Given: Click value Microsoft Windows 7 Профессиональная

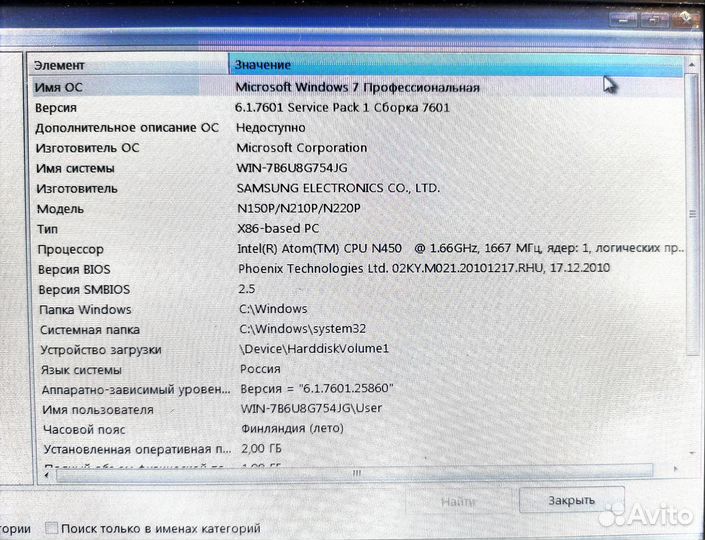Looking at the screenshot, I should [x=357, y=87].
